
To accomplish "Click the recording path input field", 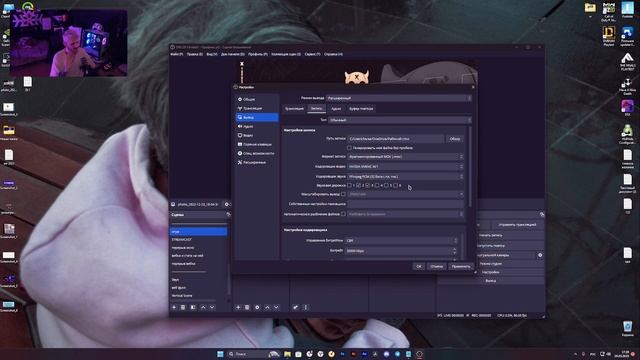I will coord(396,139).
